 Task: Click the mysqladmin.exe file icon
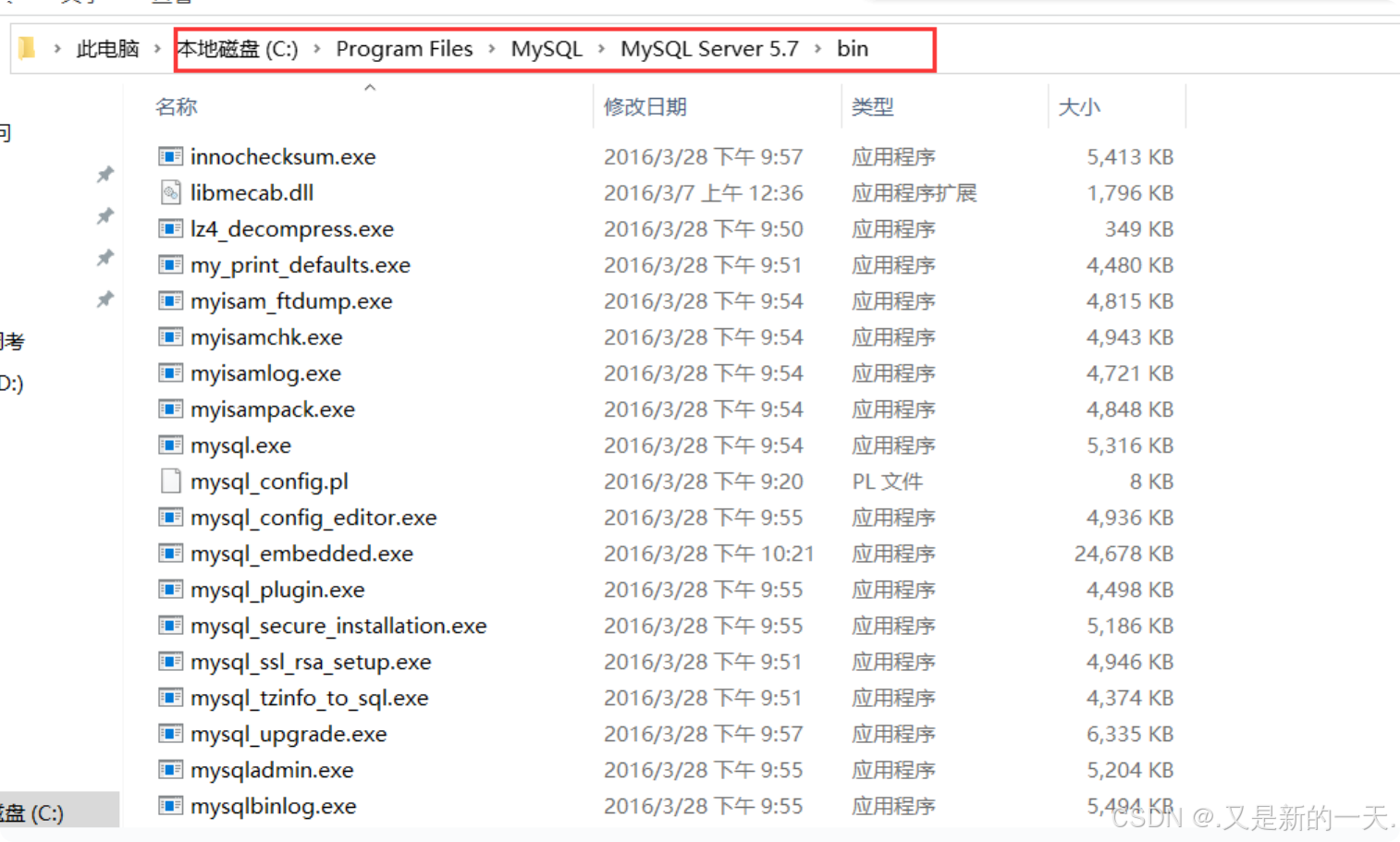click(170, 769)
